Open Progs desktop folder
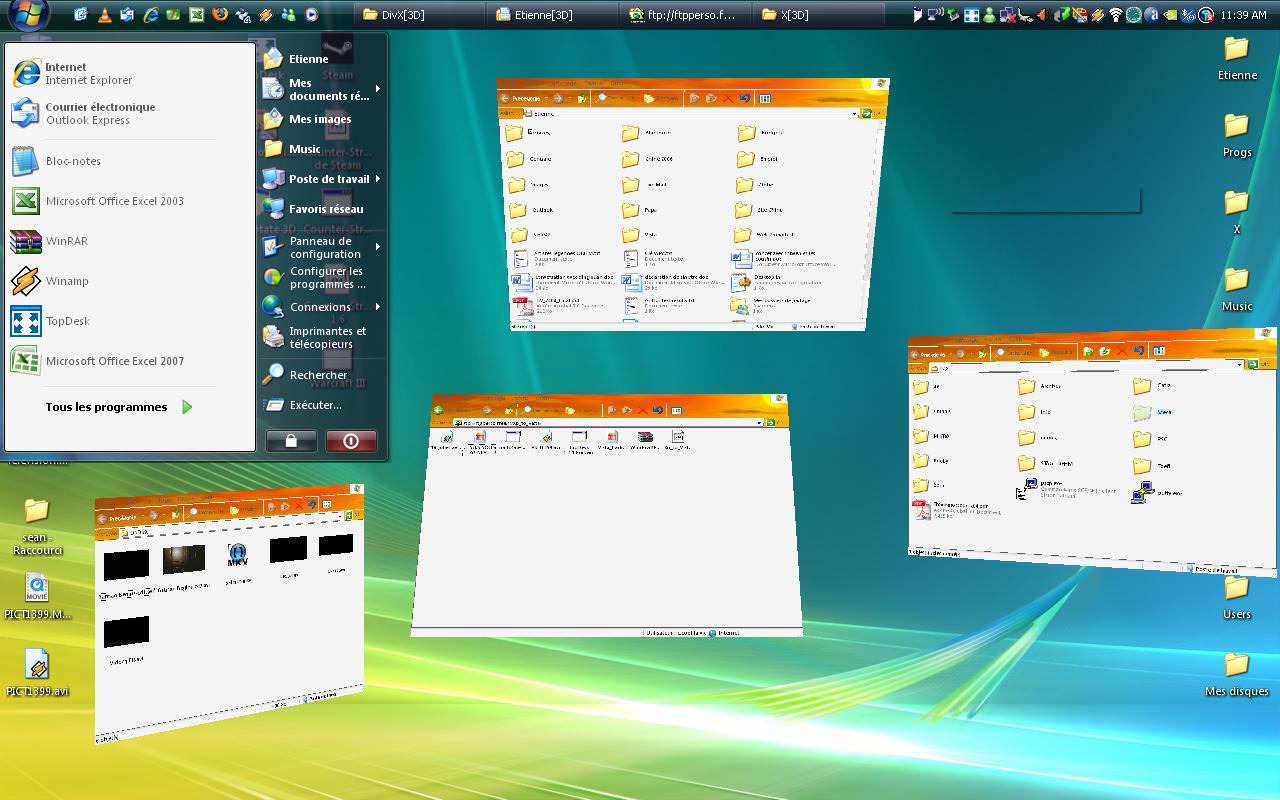 (x=1237, y=135)
